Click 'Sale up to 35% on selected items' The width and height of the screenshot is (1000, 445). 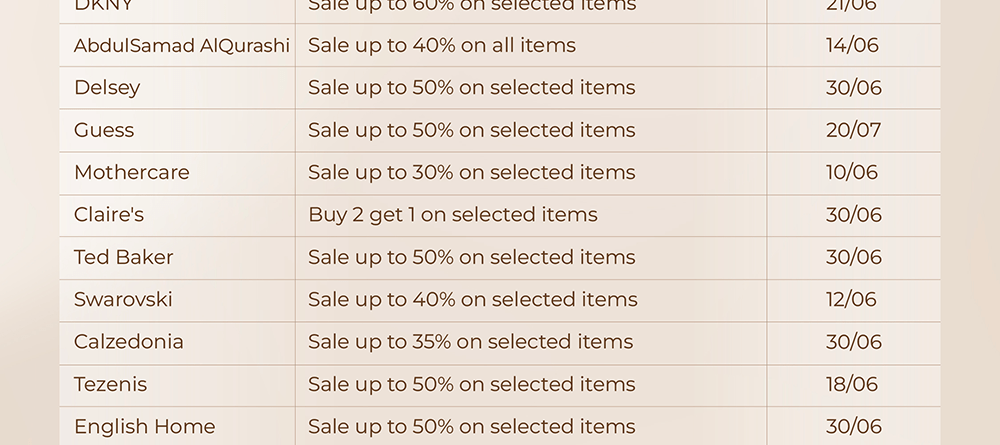point(471,342)
